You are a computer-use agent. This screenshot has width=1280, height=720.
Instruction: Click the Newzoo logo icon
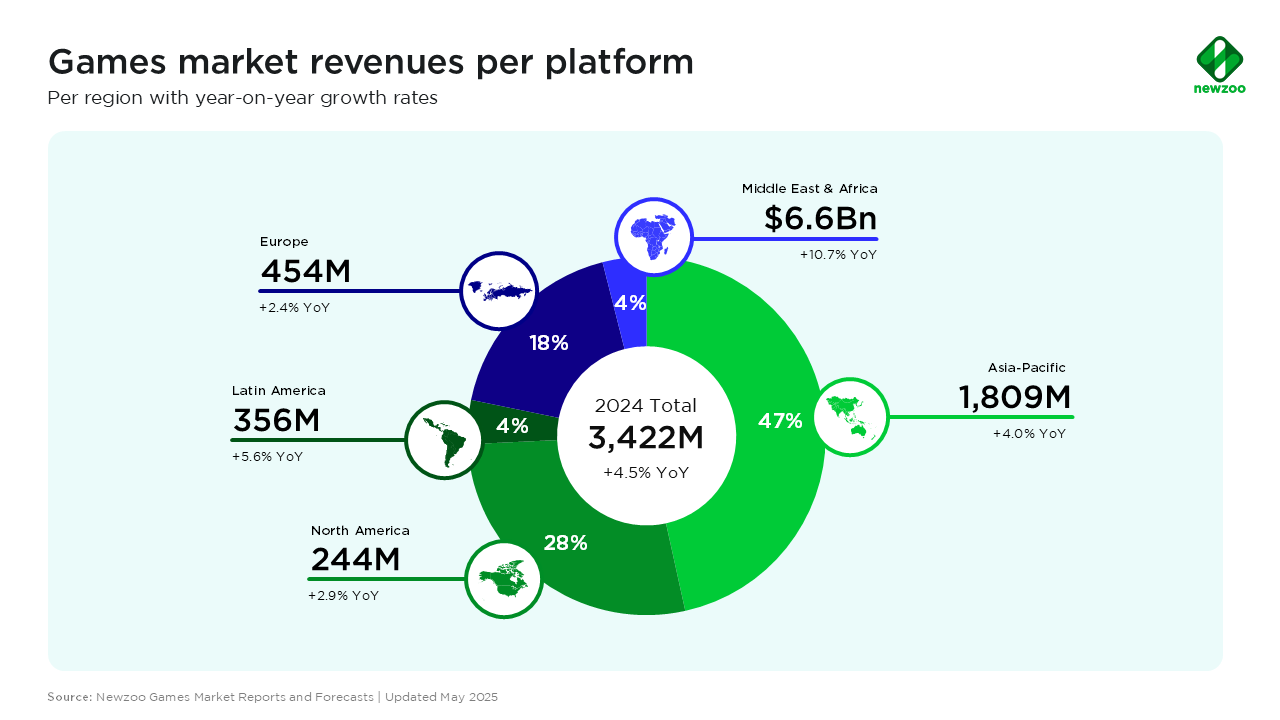pos(1219,59)
